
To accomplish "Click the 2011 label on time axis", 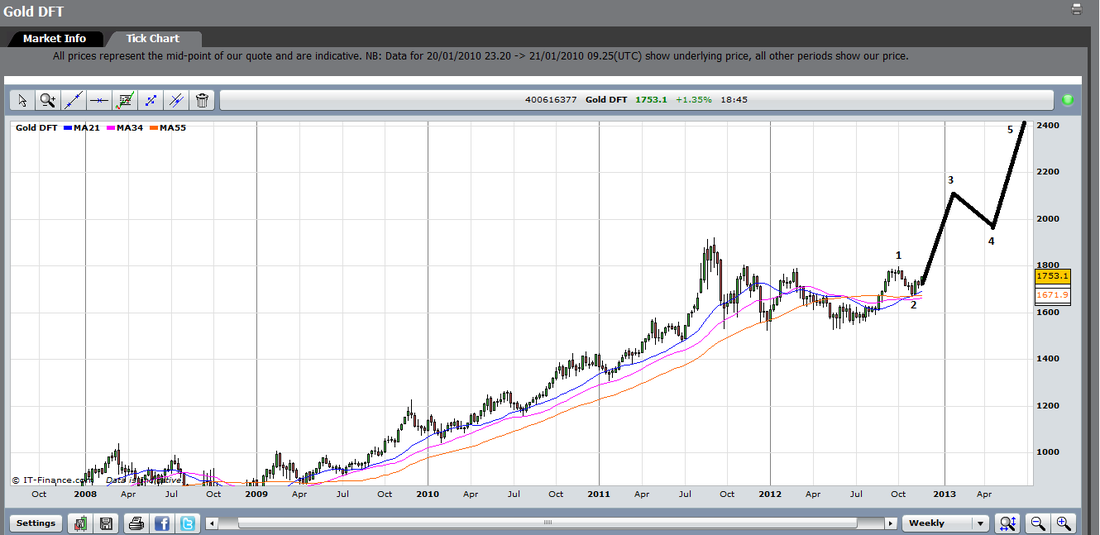I will click(x=599, y=494).
